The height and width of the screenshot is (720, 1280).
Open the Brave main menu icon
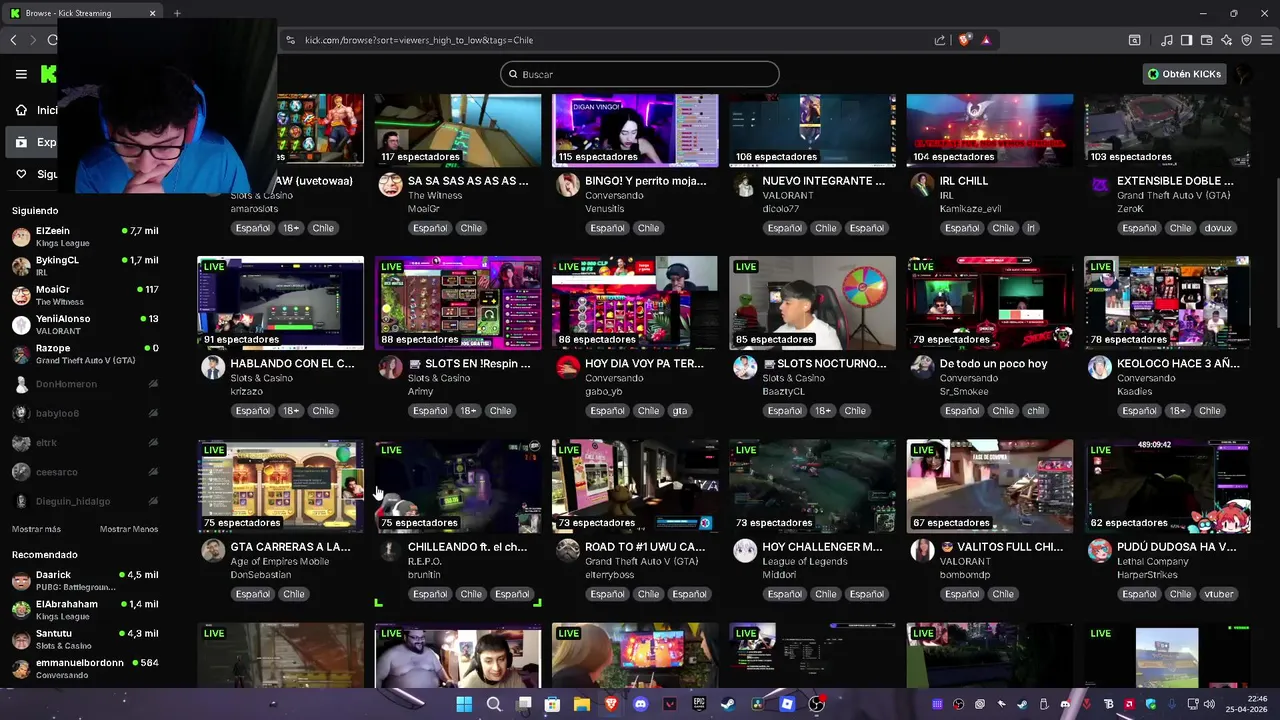(1267, 40)
